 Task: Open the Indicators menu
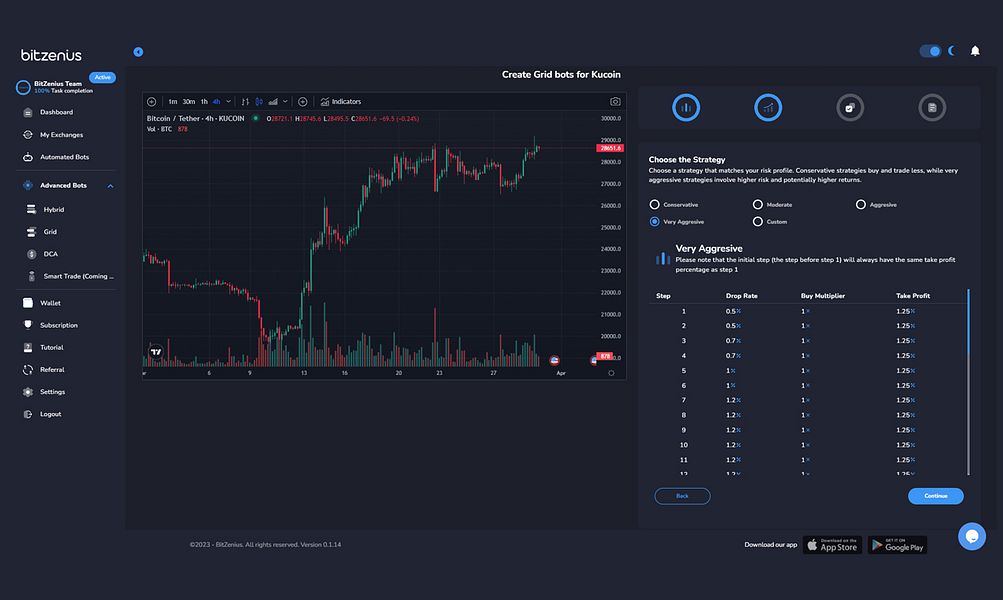pyautogui.click(x=341, y=102)
